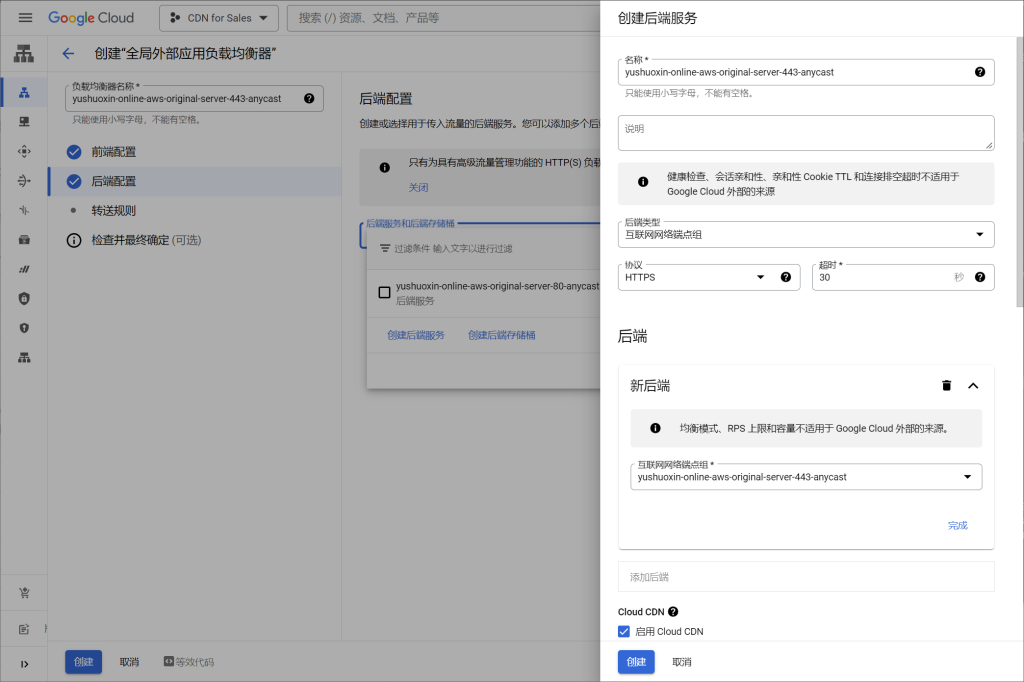This screenshot has height=682, width=1024.
Task: Collapse the 新后端 section chevron
Action: [973, 386]
